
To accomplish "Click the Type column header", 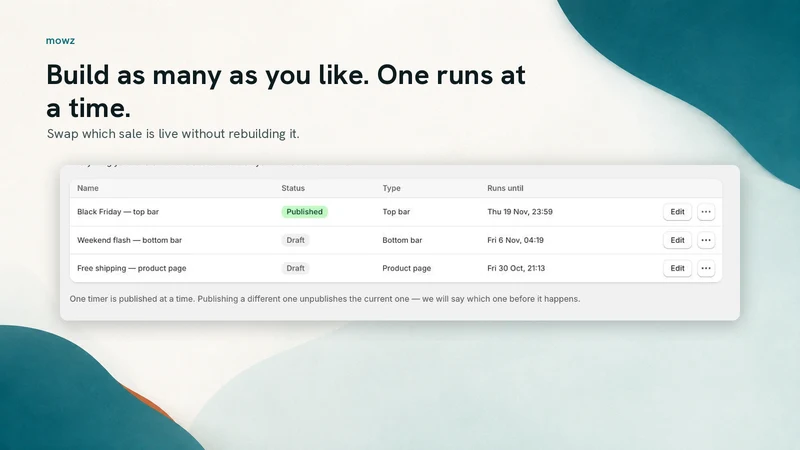I will [x=391, y=188].
